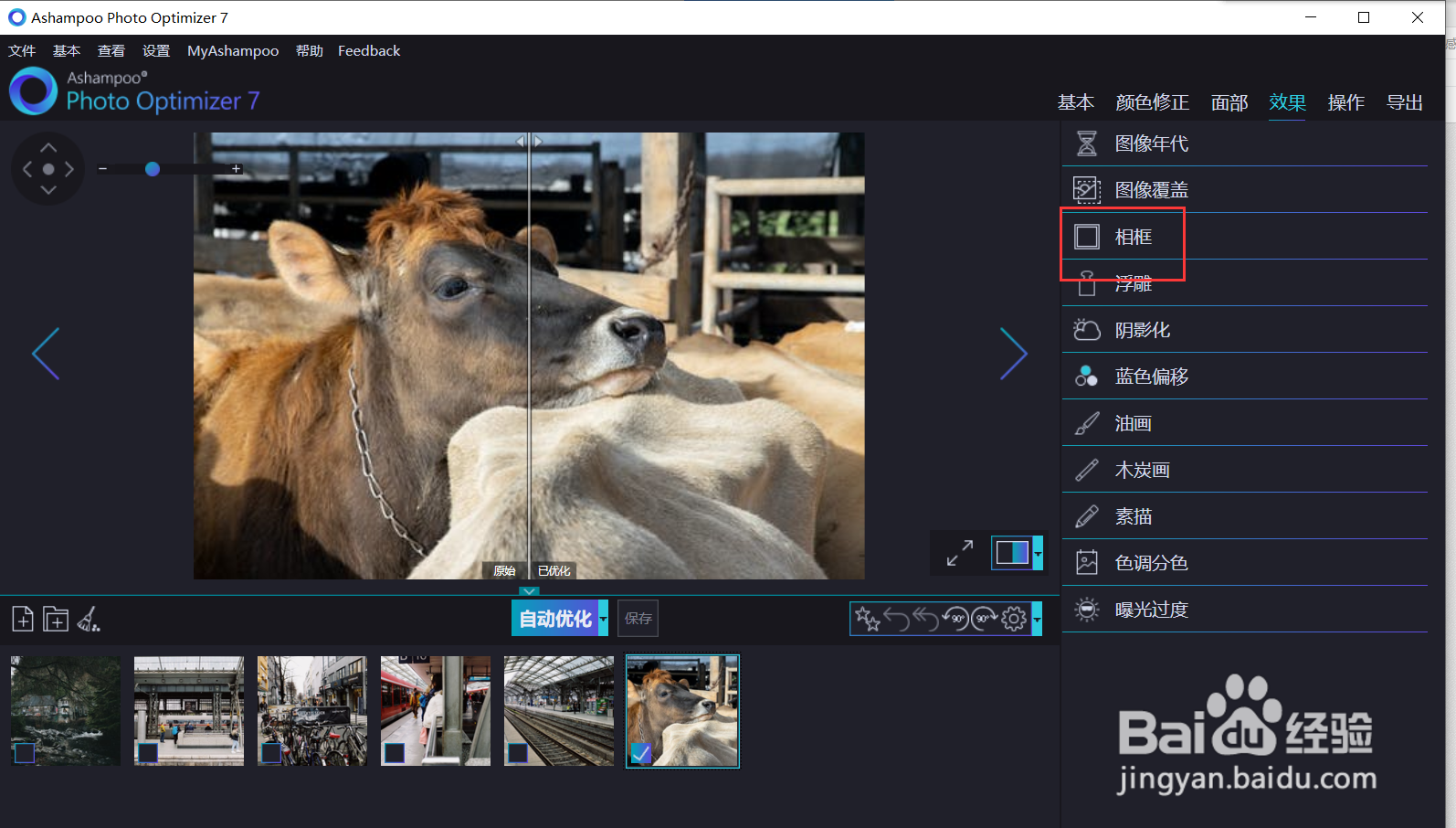Select the 木炭画 charcoal effect
This screenshot has height=828, width=1456.
click(1244, 470)
